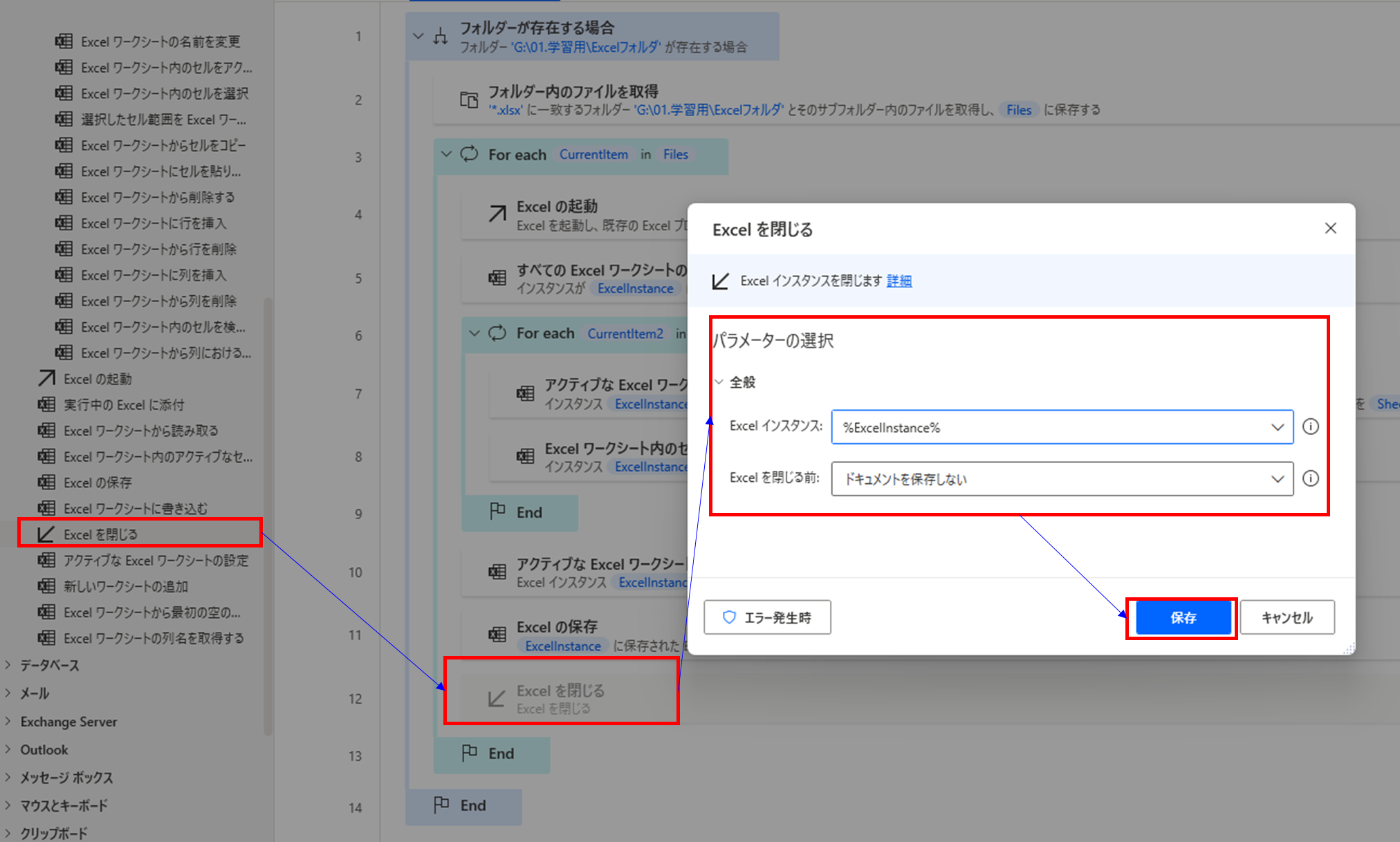Click info icon beside Excel インスタンス field

coord(1310,427)
